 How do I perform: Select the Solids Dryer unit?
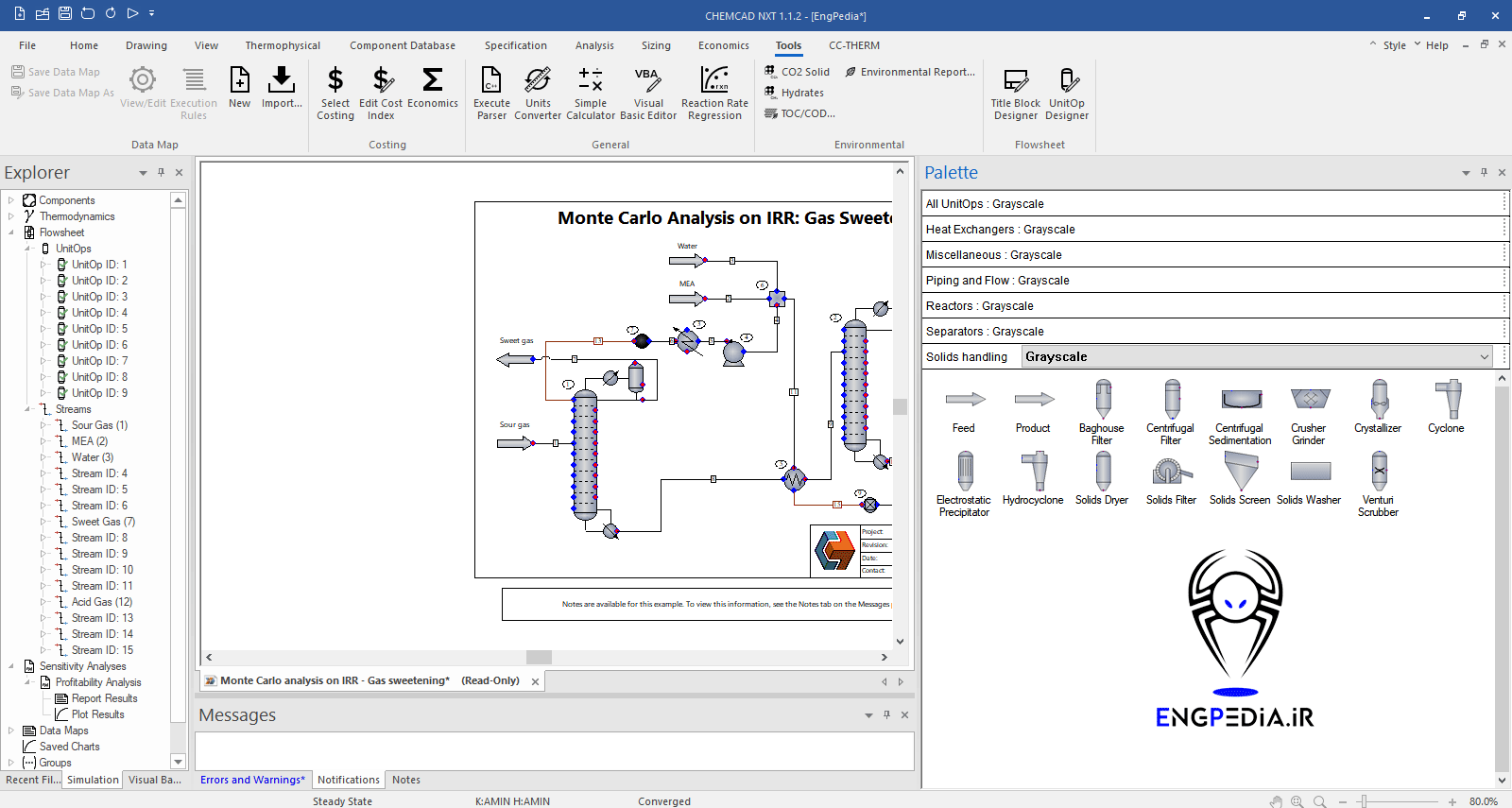pos(1102,479)
